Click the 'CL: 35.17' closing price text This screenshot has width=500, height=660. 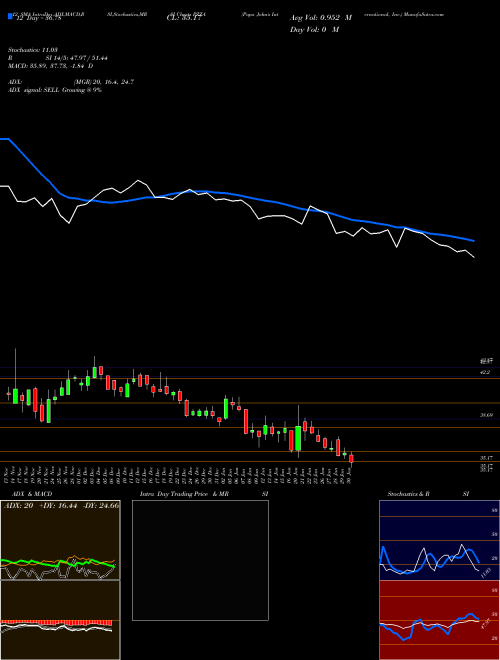click(184, 18)
